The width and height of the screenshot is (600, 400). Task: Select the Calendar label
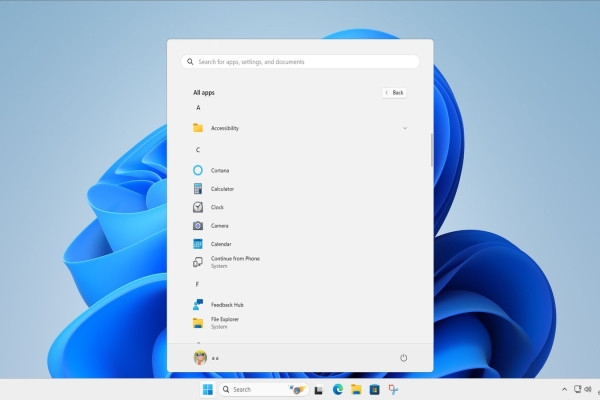[x=221, y=244]
